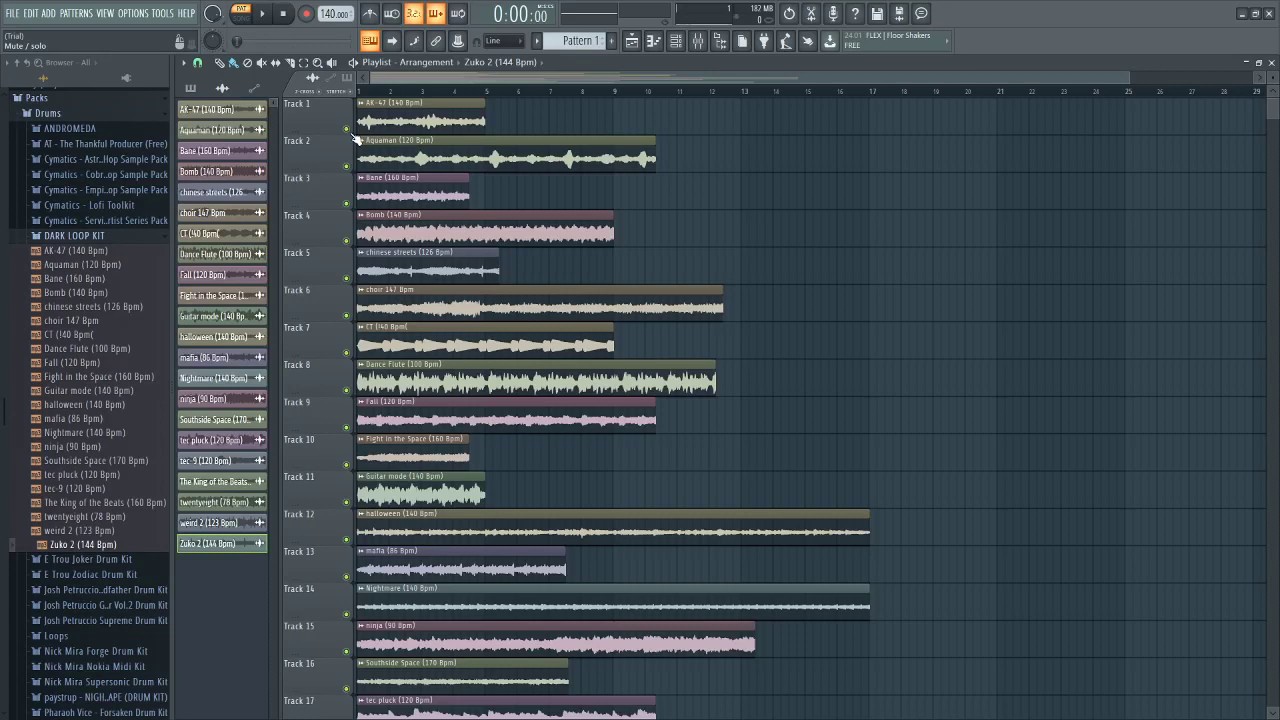Open the EDIT menu

click(31, 13)
